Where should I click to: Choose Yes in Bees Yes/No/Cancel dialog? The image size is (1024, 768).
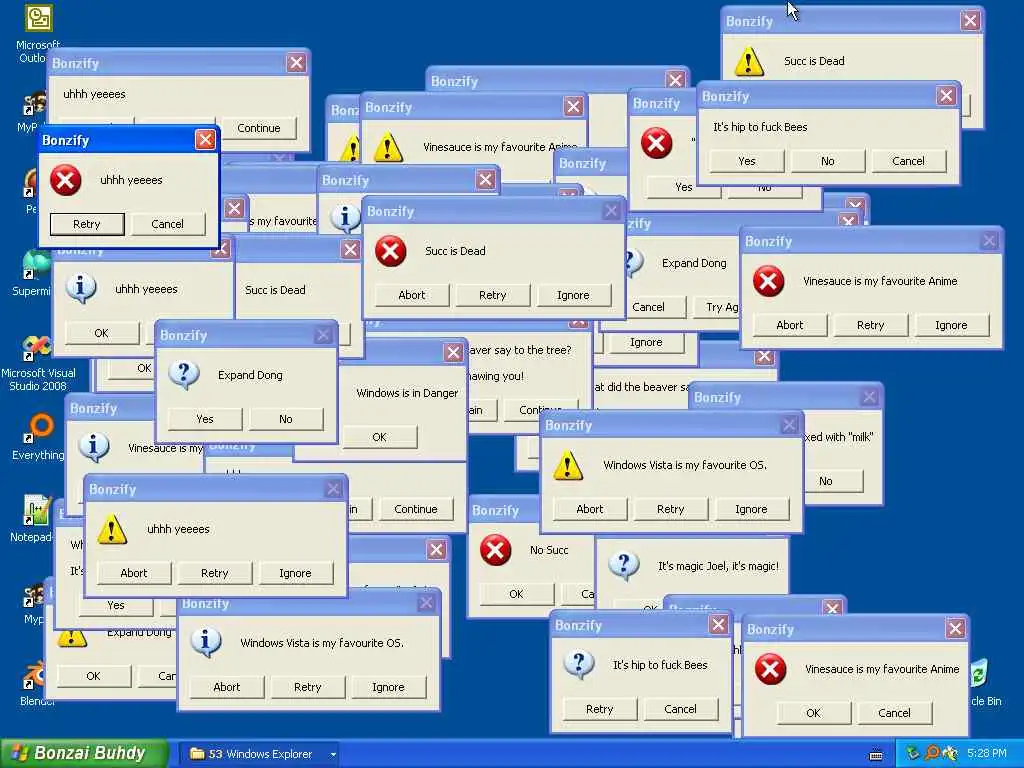click(x=746, y=161)
